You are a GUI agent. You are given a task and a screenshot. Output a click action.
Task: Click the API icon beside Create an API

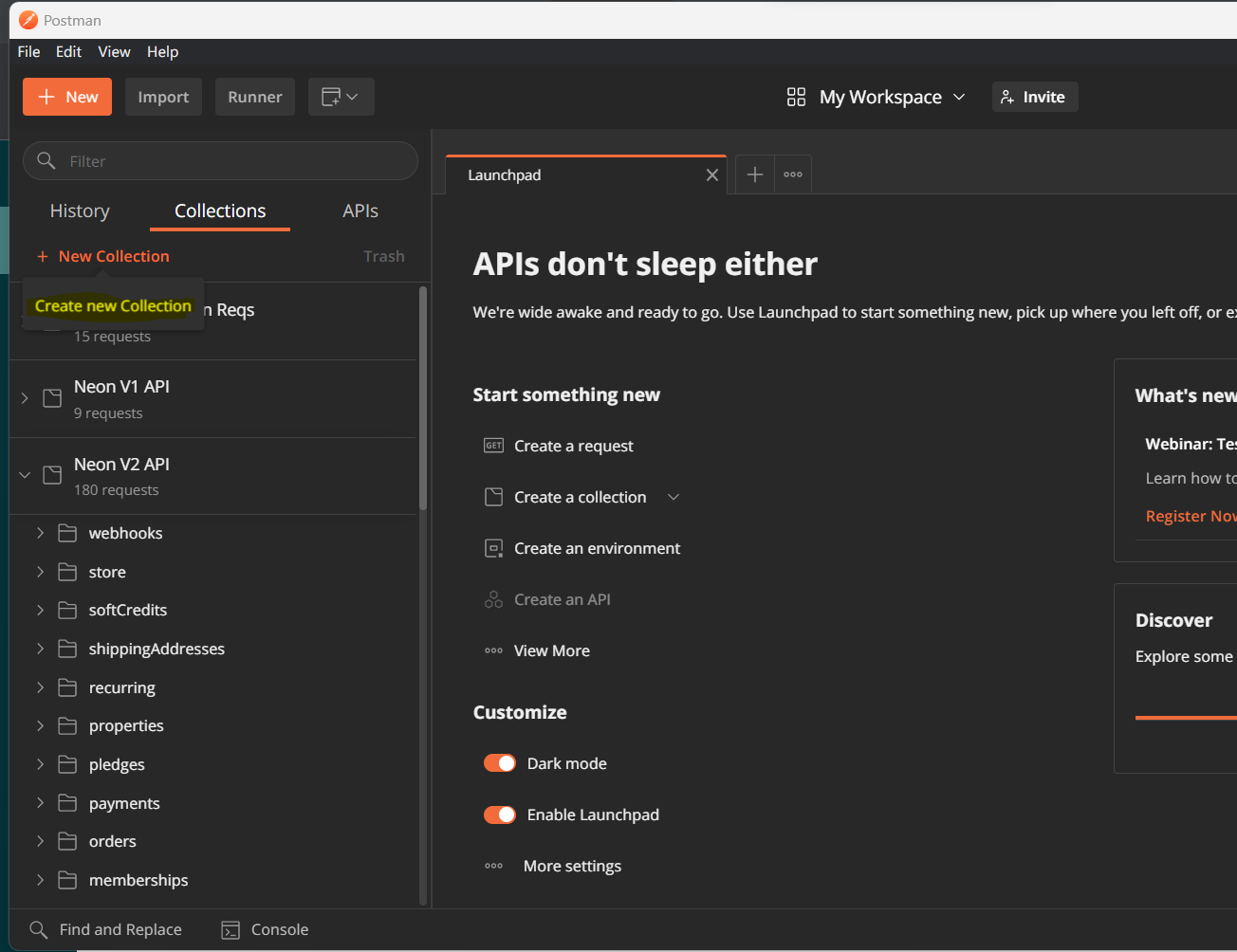(493, 599)
